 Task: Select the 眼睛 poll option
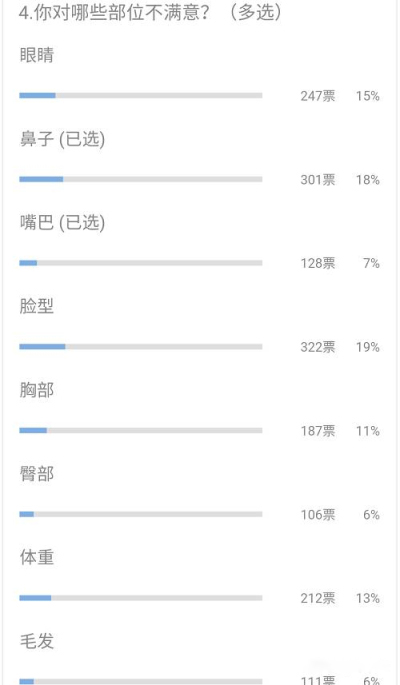37,55
